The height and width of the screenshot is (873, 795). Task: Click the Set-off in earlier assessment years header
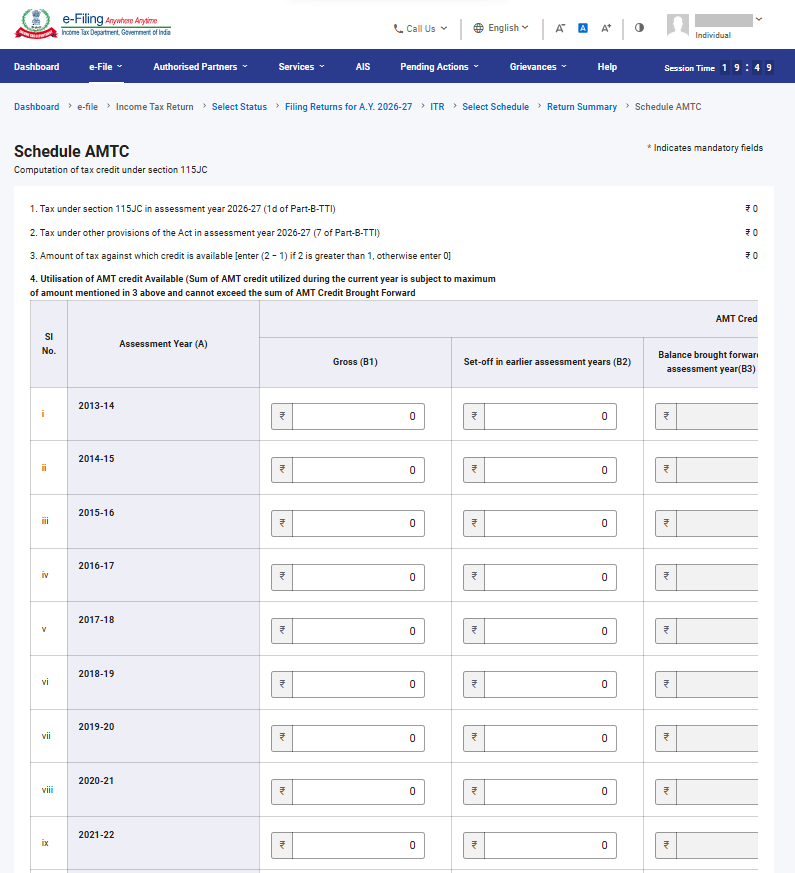pyautogui.click(x=547, y=362)
